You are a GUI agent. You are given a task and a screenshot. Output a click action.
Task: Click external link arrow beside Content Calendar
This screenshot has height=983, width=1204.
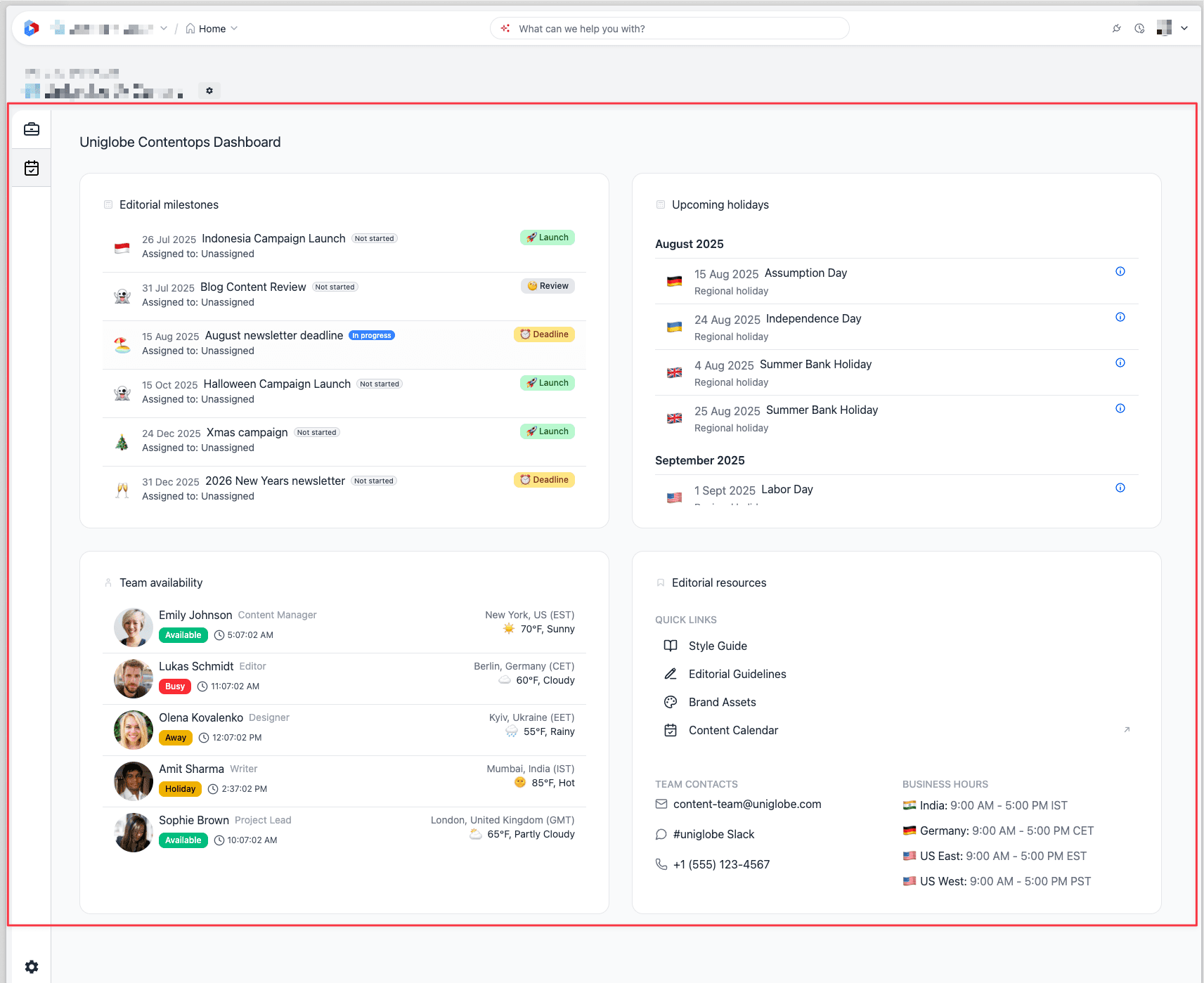tap(1127, 730)
